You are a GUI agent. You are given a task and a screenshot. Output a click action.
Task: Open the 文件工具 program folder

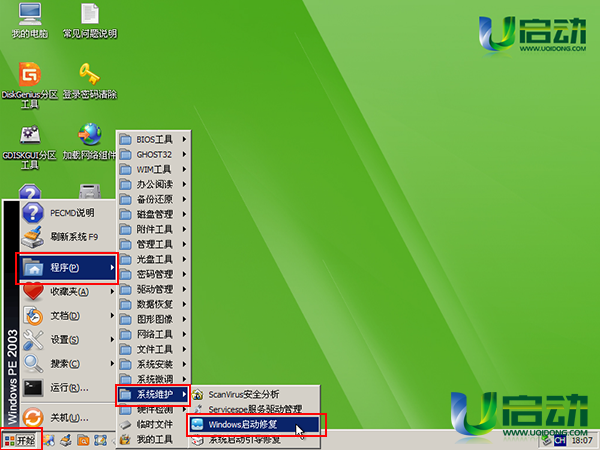[154, 349]
